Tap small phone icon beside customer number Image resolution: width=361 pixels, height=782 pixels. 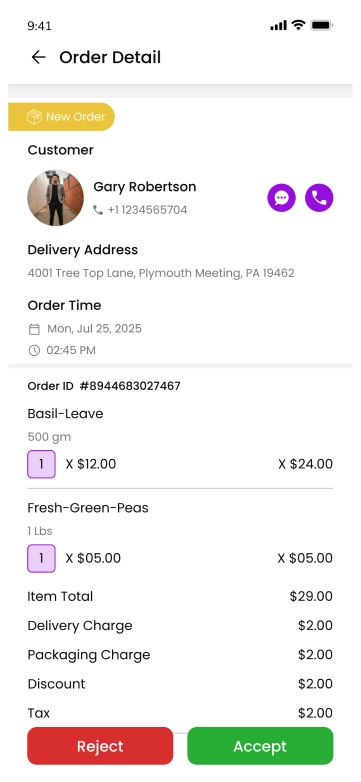point(98,210)
